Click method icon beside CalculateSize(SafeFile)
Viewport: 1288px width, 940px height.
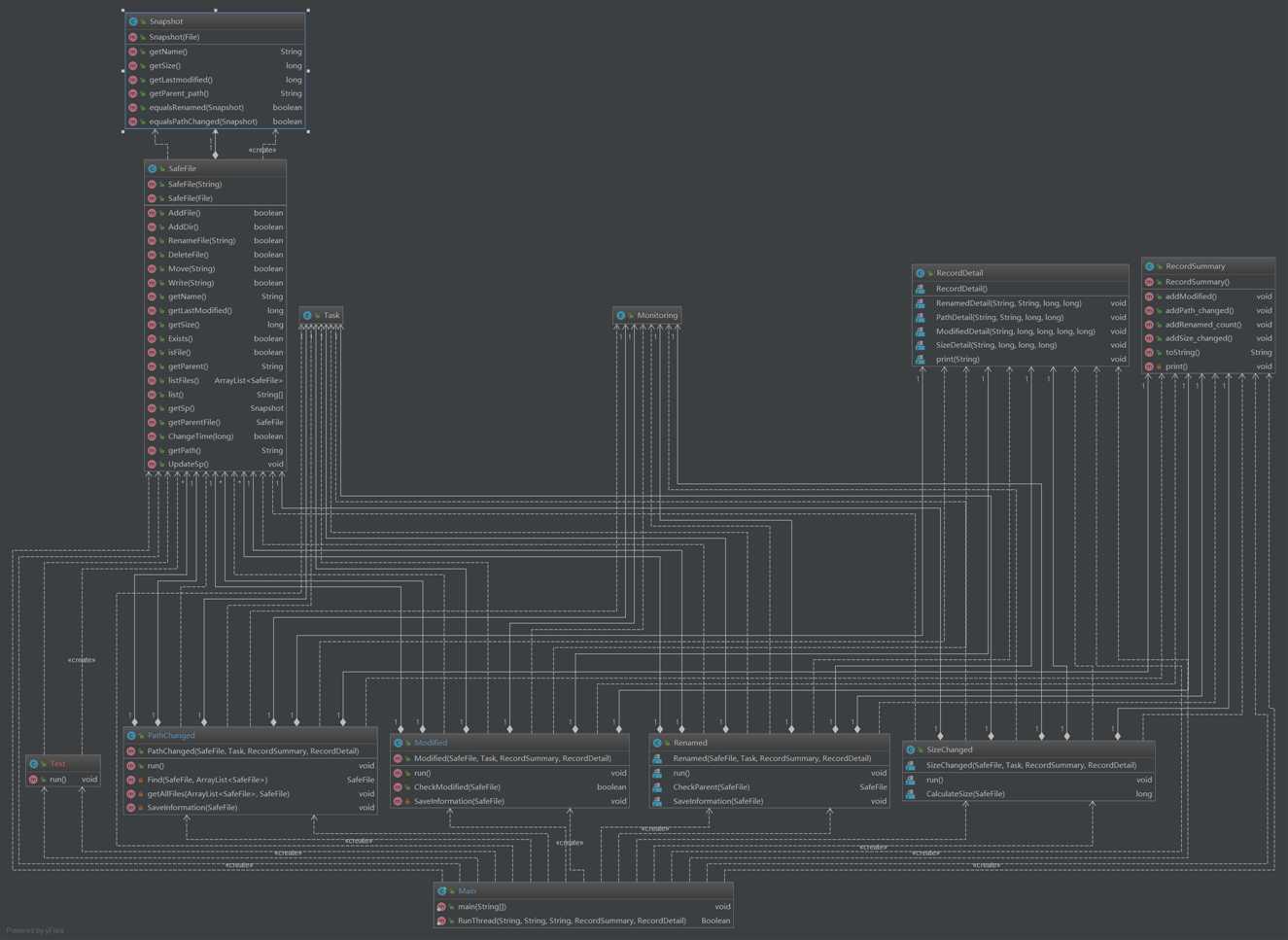click(910, 794)
